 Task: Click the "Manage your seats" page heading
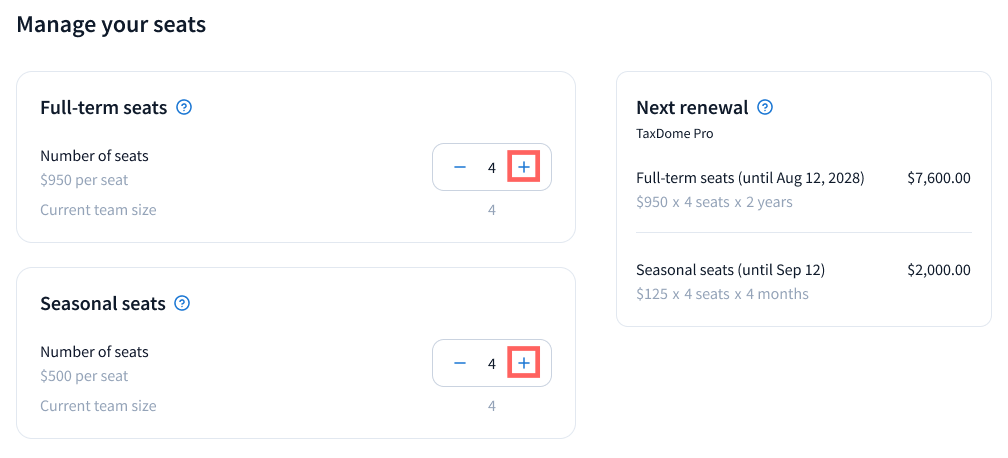[111, 25]
